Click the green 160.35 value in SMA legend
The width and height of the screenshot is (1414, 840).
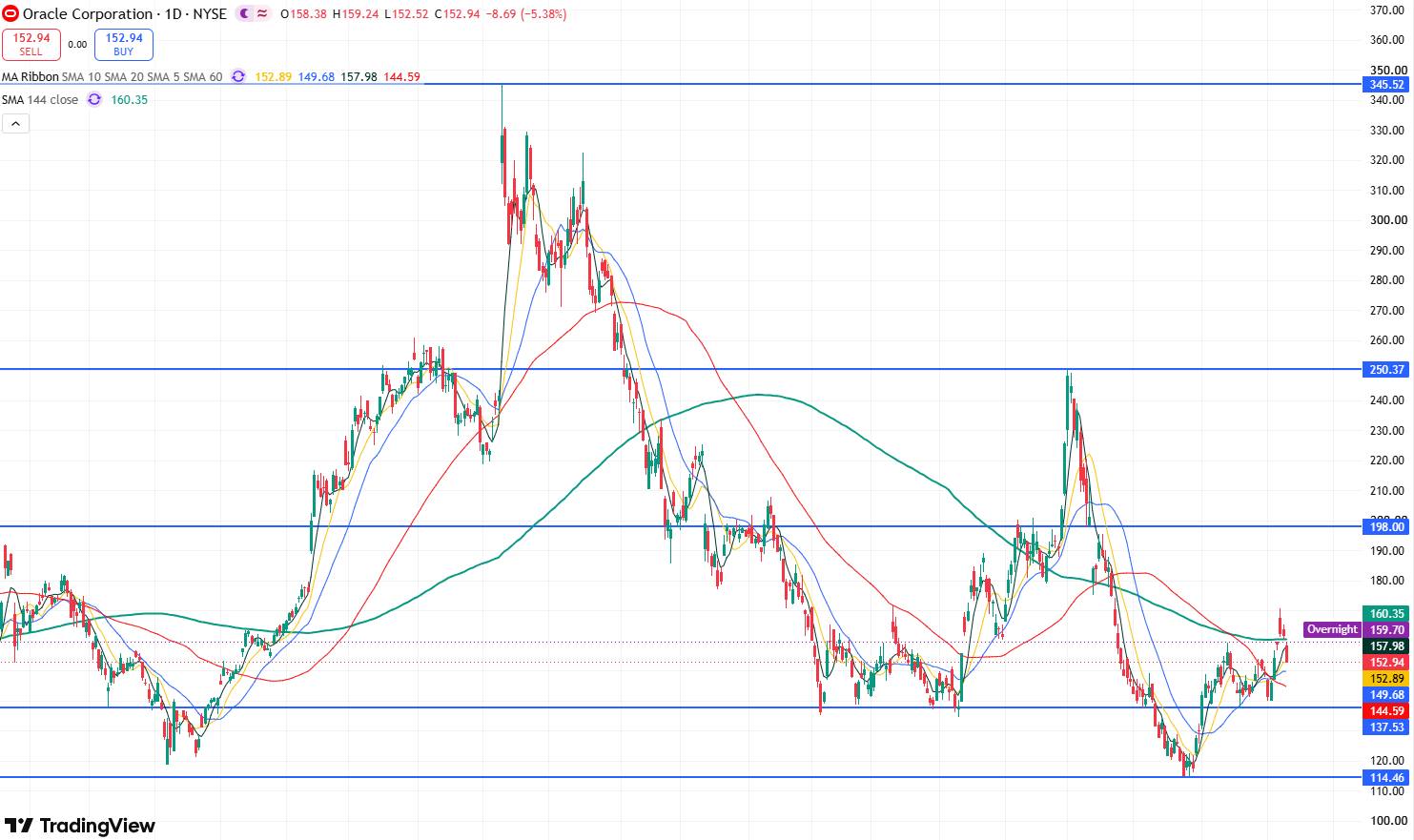[129, 99]
